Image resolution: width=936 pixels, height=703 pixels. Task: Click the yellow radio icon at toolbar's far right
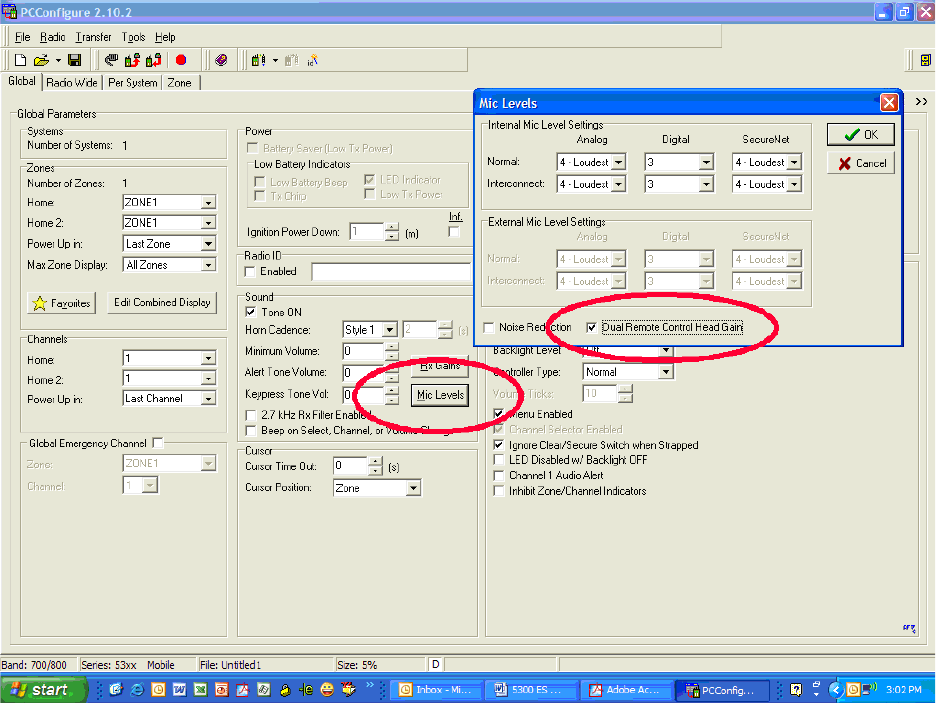(925, 60)
